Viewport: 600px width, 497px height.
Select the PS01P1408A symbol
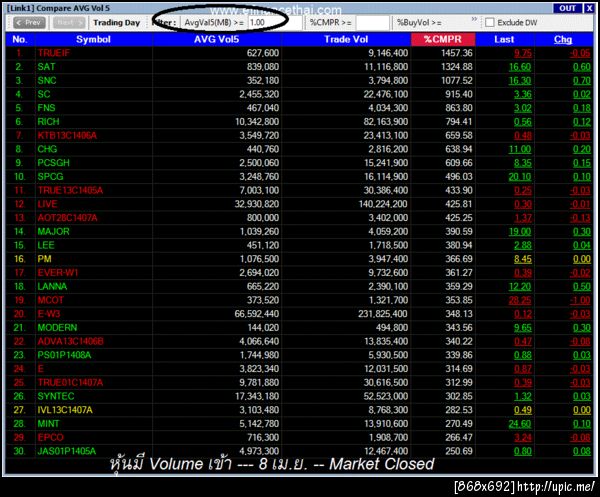(64, 355)
